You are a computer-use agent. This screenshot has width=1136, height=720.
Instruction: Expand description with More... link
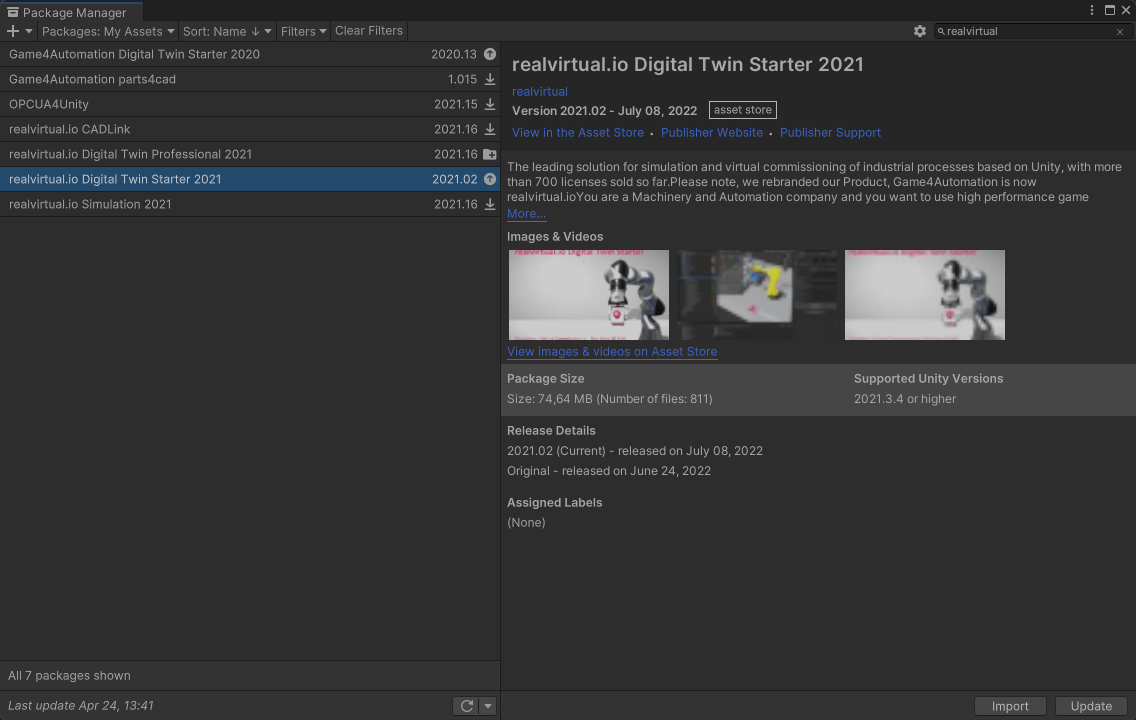tap(526, 214)
